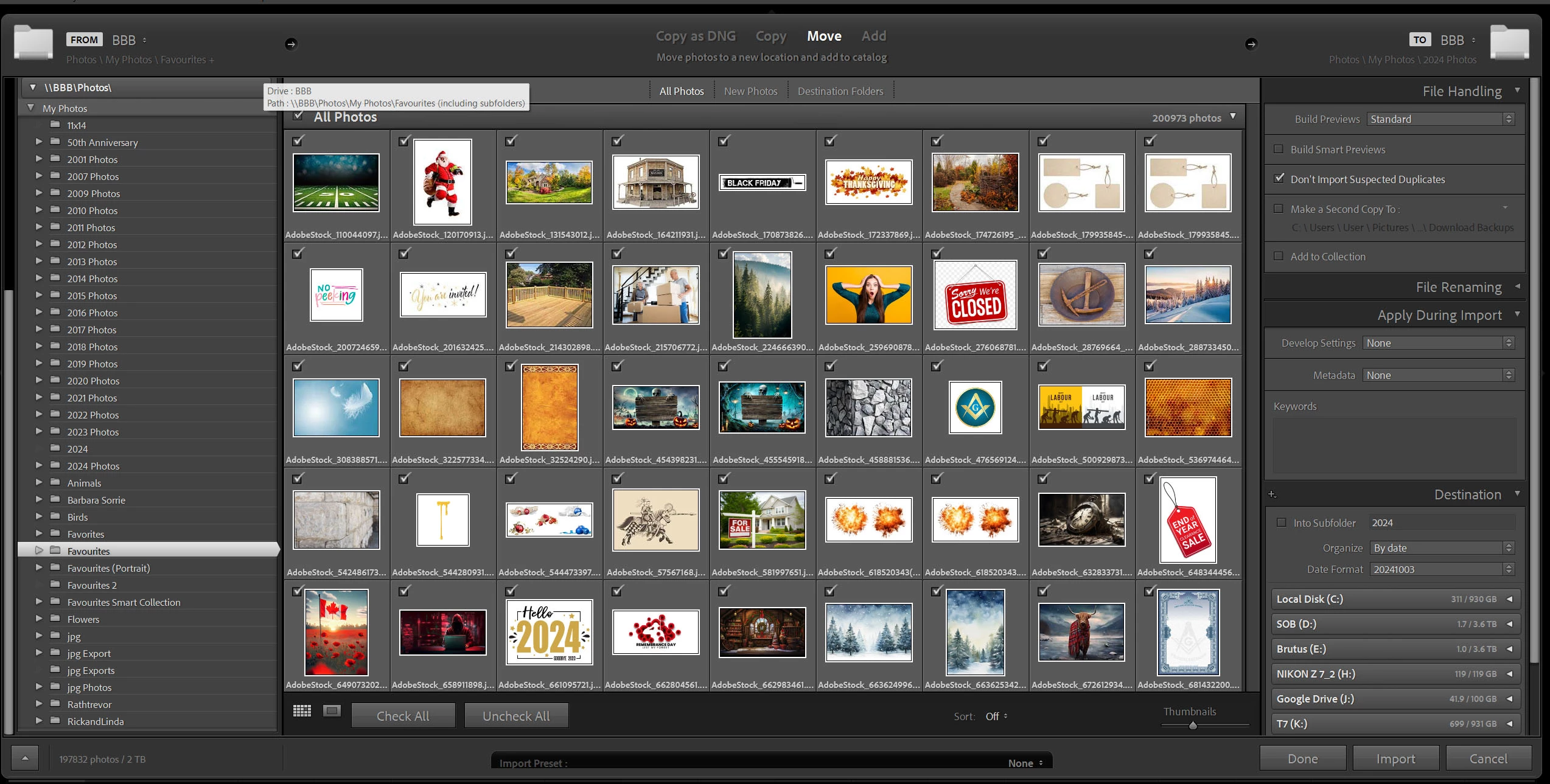Viewport: 1550px width, 784px height.
Task: Click the source panel arrow icon
Action: tap(291, 44)
